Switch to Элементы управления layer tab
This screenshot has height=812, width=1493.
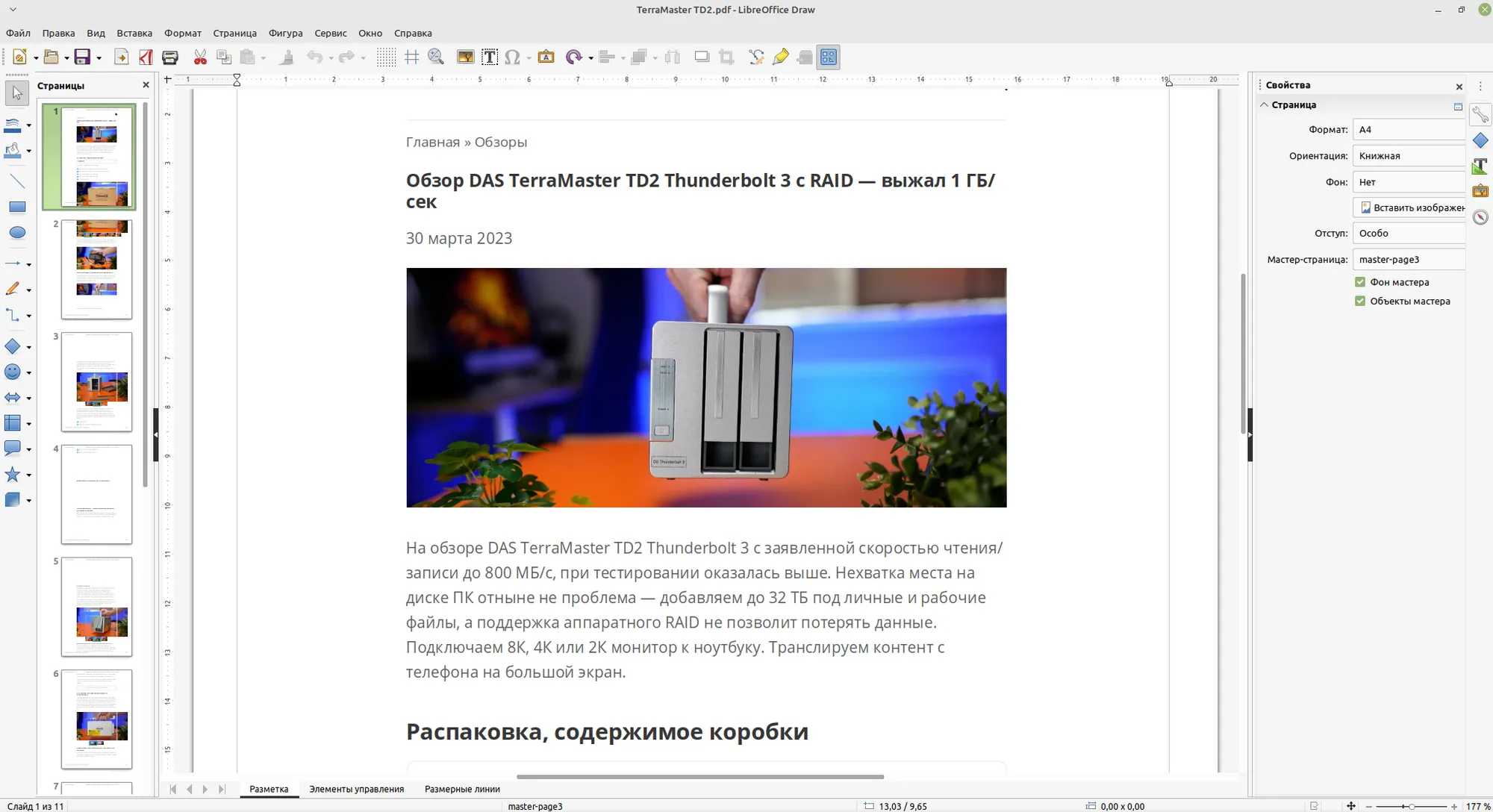356,790
